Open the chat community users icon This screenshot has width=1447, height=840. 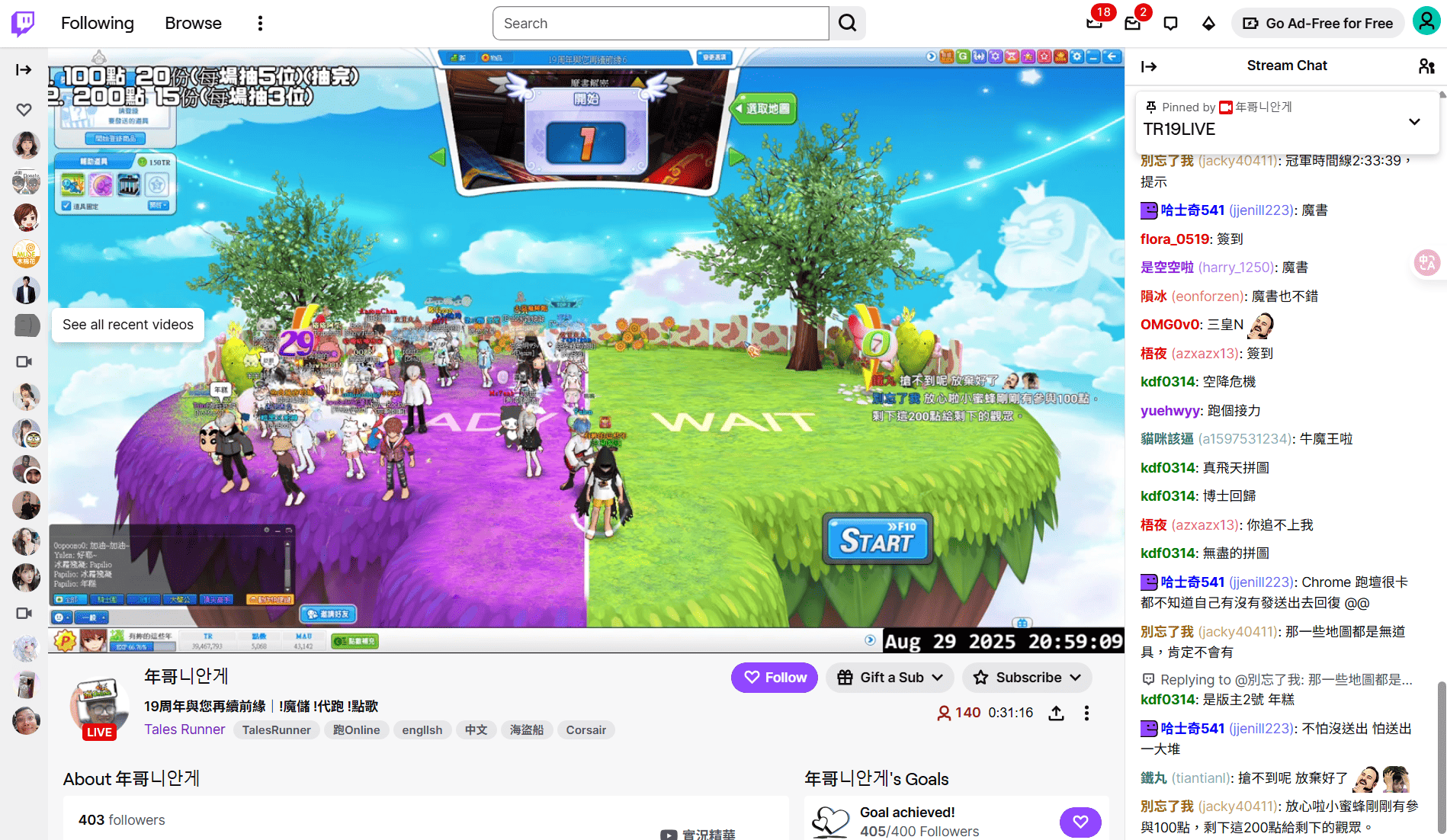click(x=1426, y=66)
